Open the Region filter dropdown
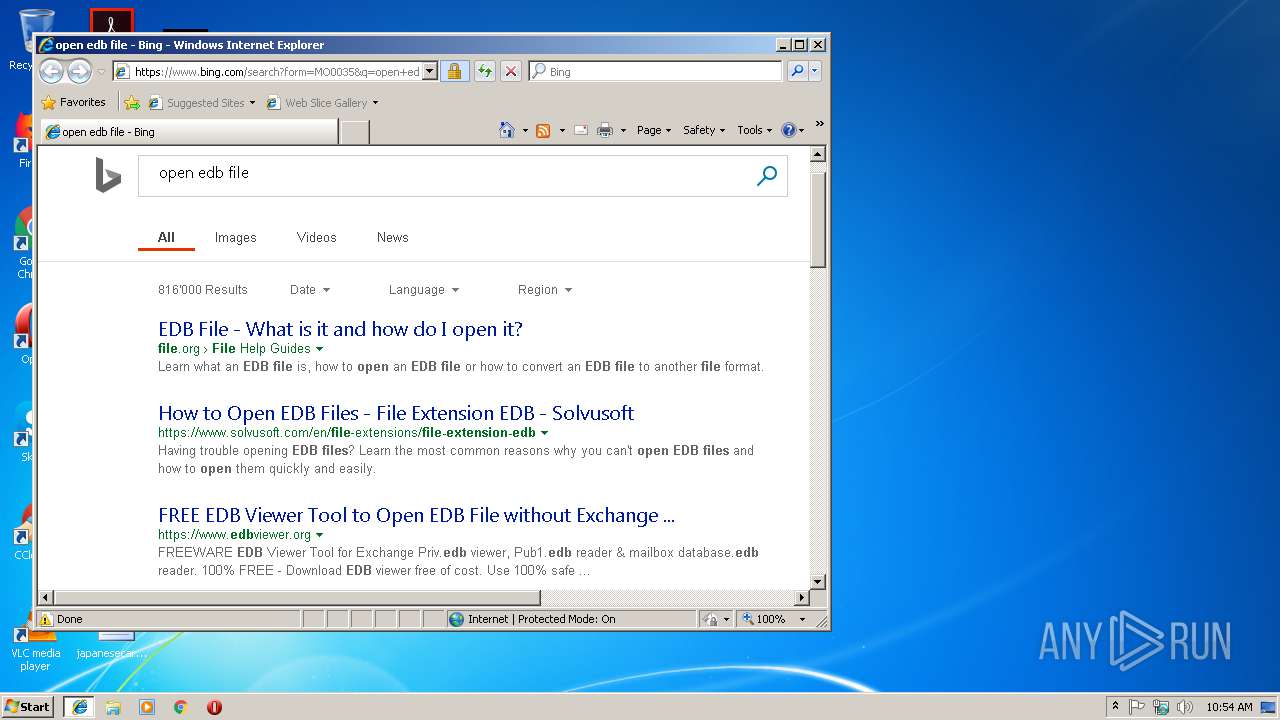 545,290
